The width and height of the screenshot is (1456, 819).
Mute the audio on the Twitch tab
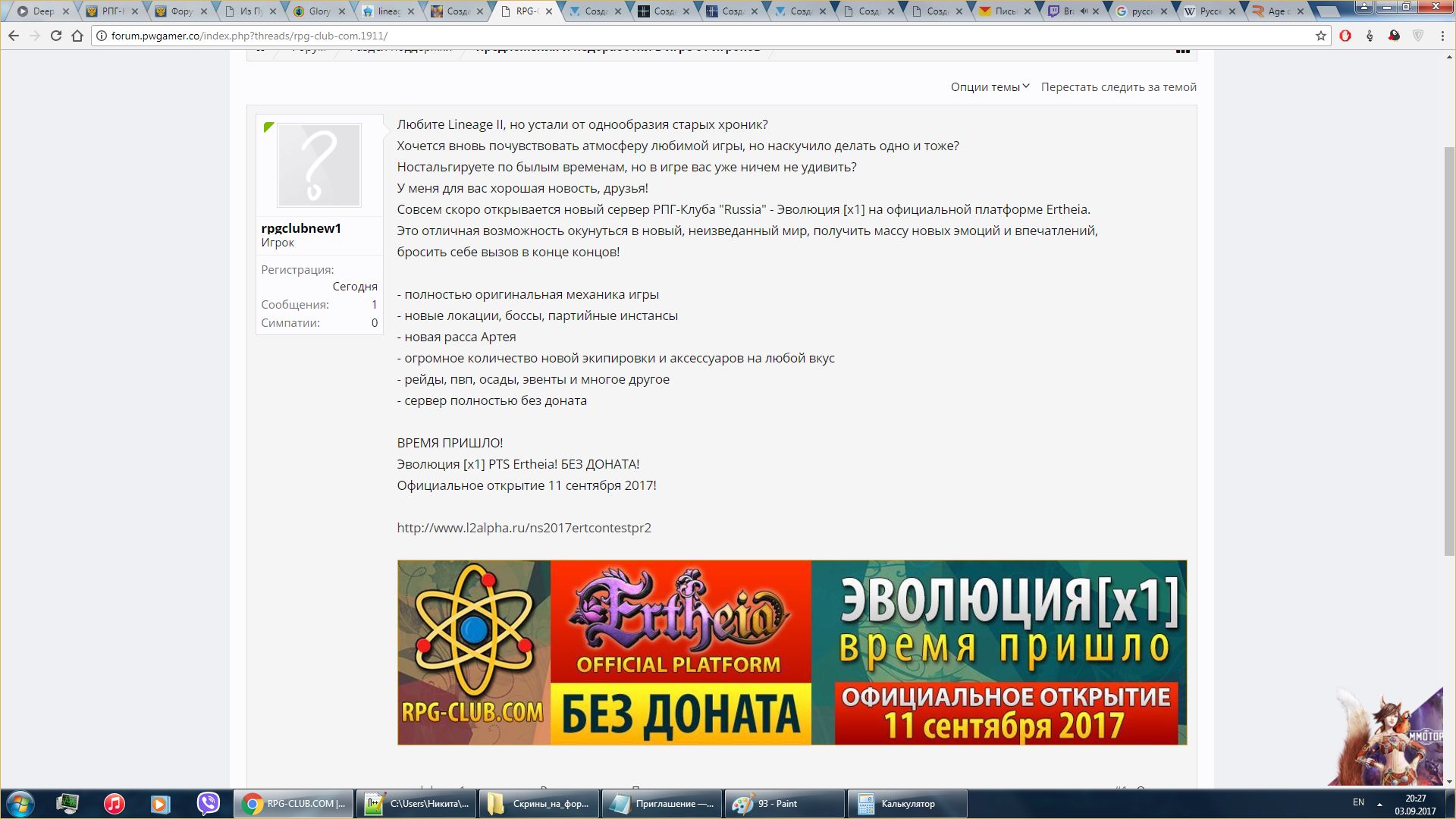pyautogui.click(x=1085, y=11)
